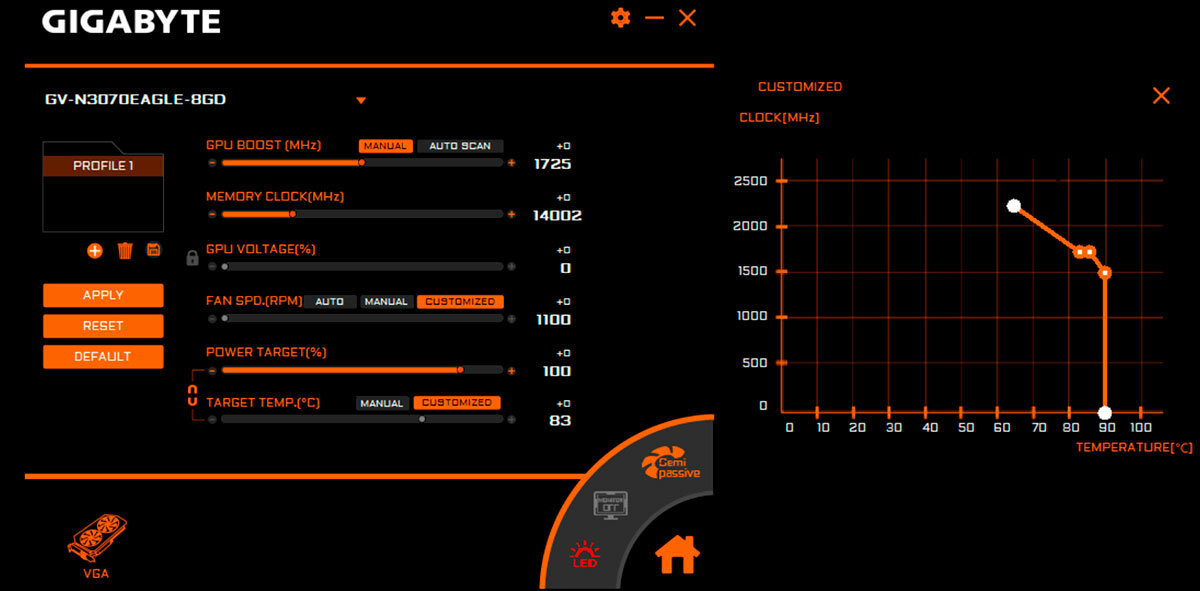The image size is (1200, 591).
Task: Click the GIGABYTE logo
Action: click(131, 21)
